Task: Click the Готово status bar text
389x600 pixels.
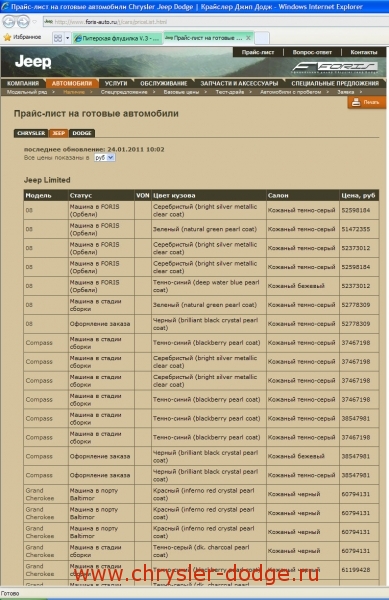Action: pyautogui.click(x=10, y=593)
